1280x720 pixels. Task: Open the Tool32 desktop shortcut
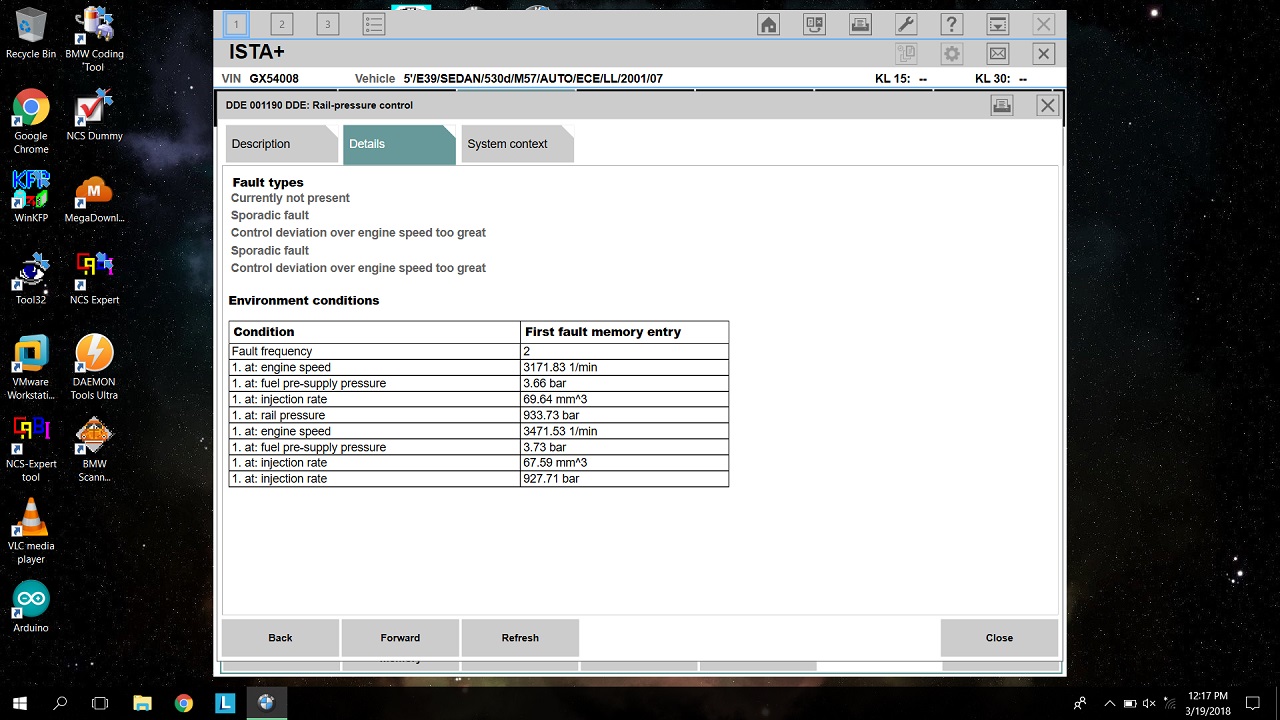31,277
